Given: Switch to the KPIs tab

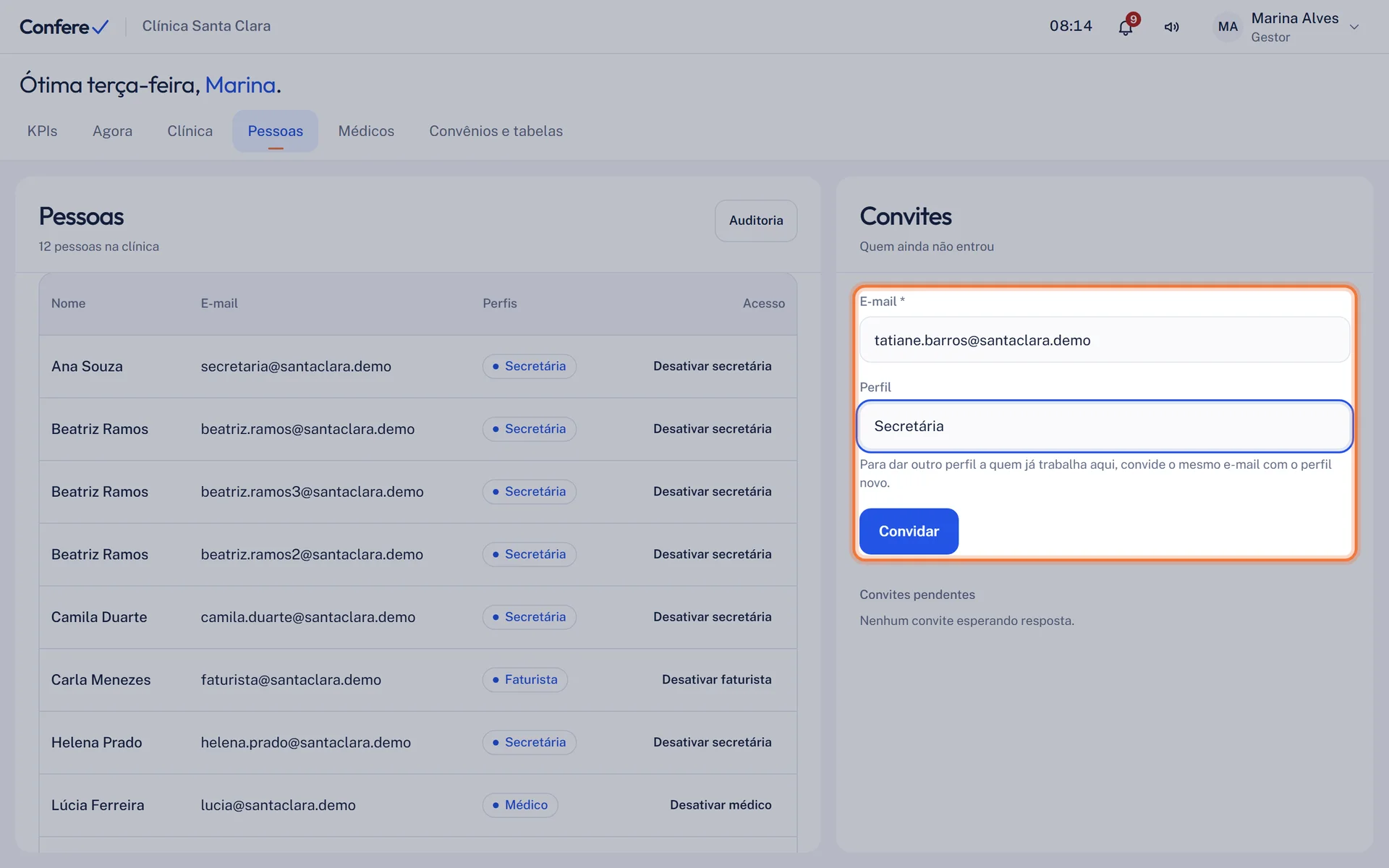Looking at the screenshot, I should (42, 131).
